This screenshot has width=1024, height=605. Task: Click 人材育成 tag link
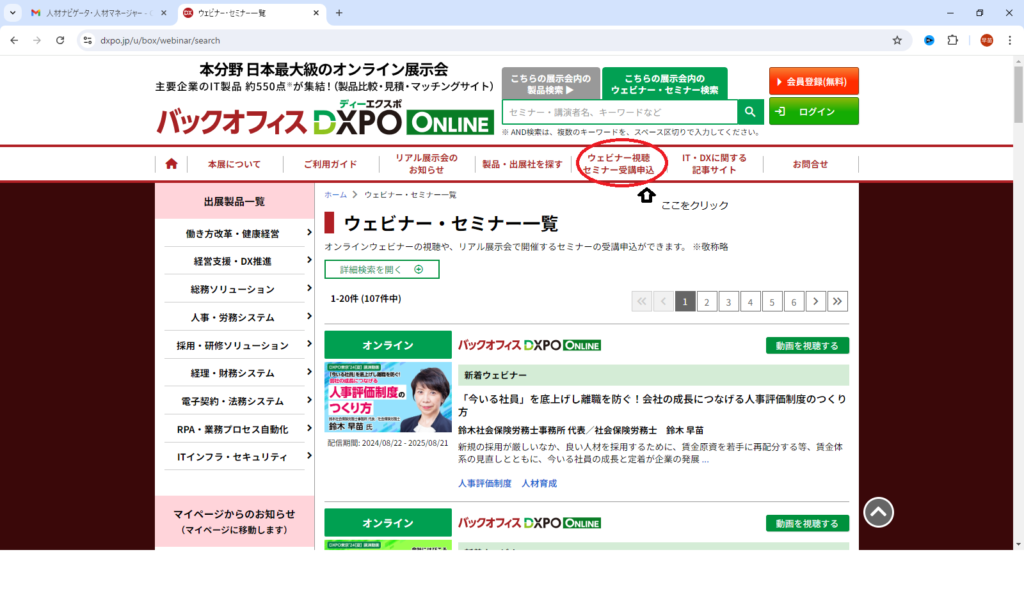point(539,483)
